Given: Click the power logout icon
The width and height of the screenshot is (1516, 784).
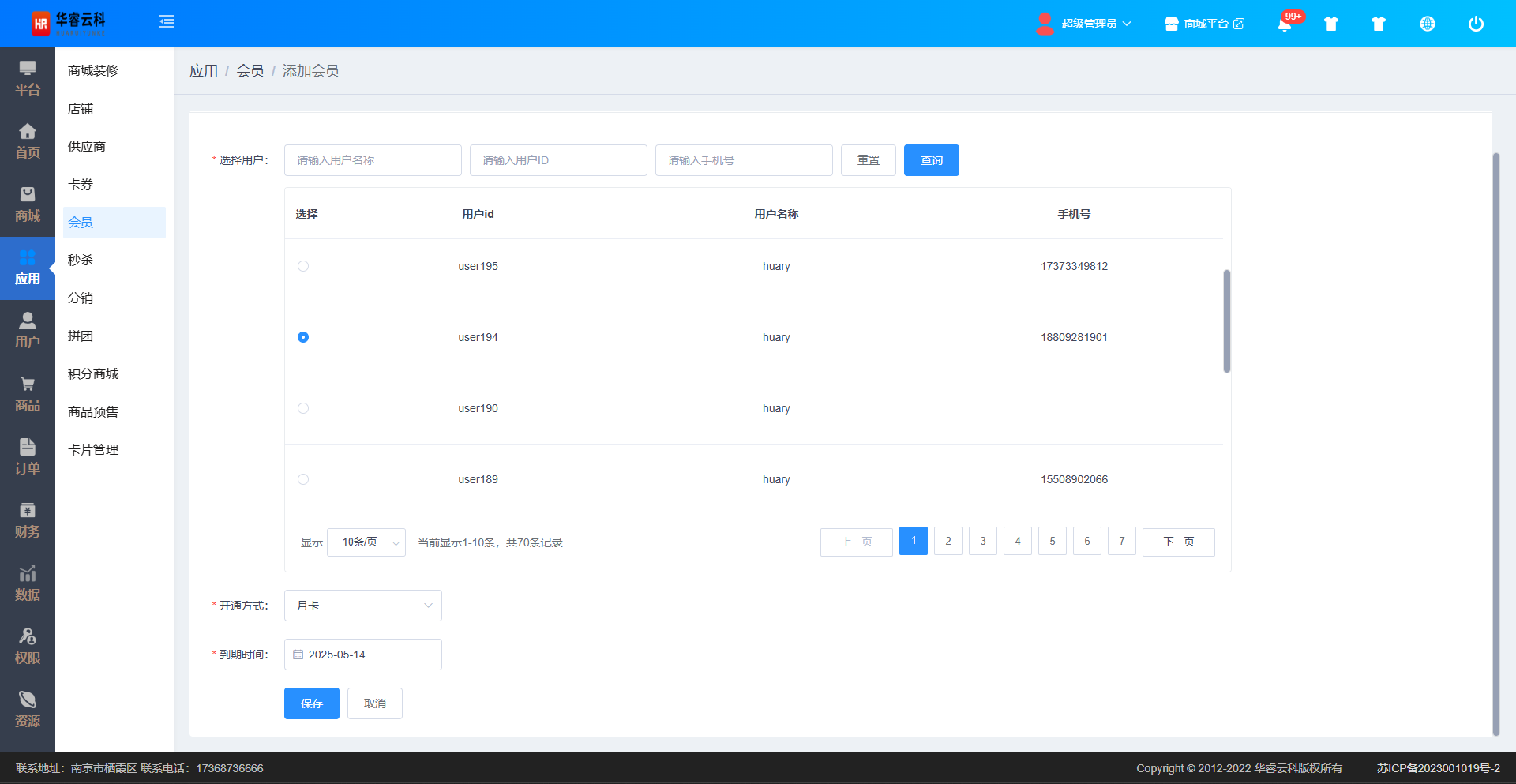Looking at the screenshot, I should coord(1475,24).
